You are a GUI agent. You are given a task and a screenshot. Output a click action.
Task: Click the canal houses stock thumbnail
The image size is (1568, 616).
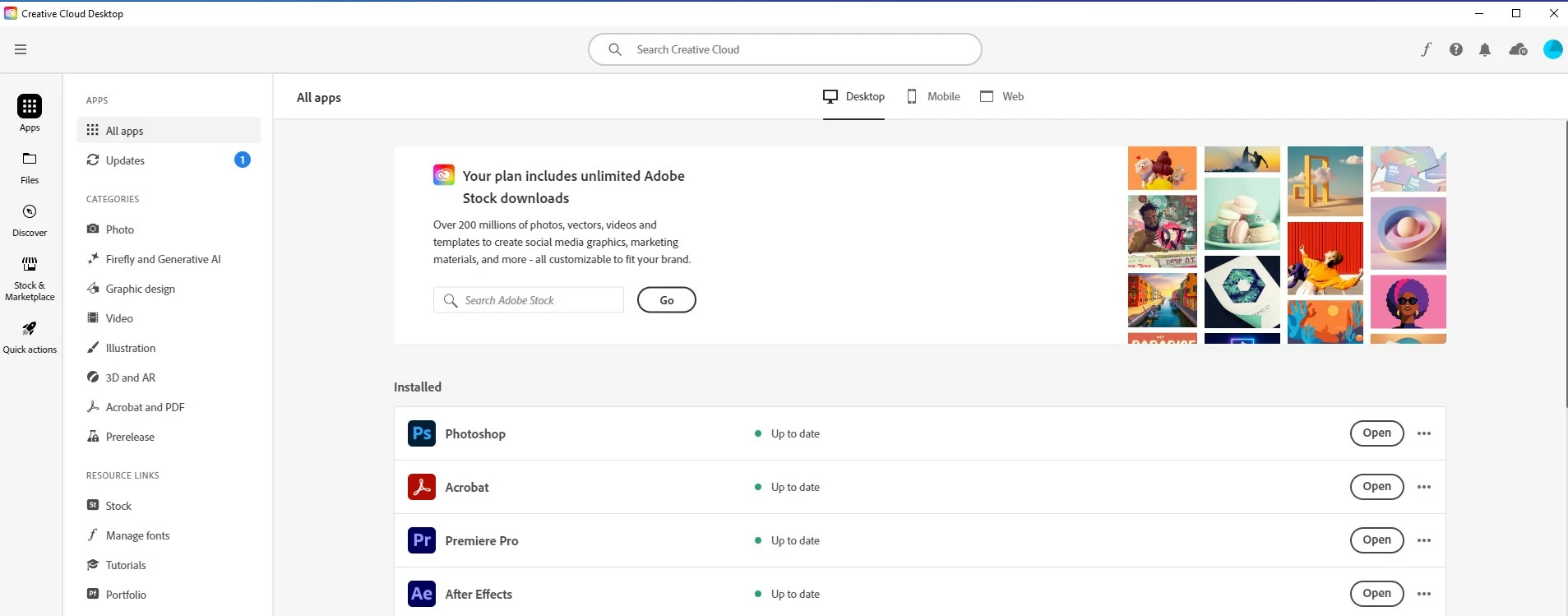point(1162,300)
